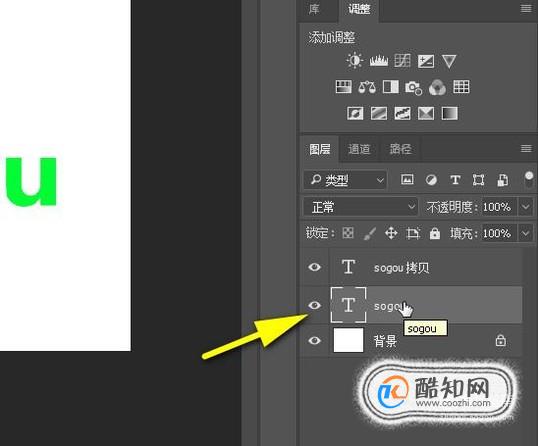This screenshot has height=446, width=538.
Task: Click the sogou layer T thumbnail
Action: click(348, 305)
